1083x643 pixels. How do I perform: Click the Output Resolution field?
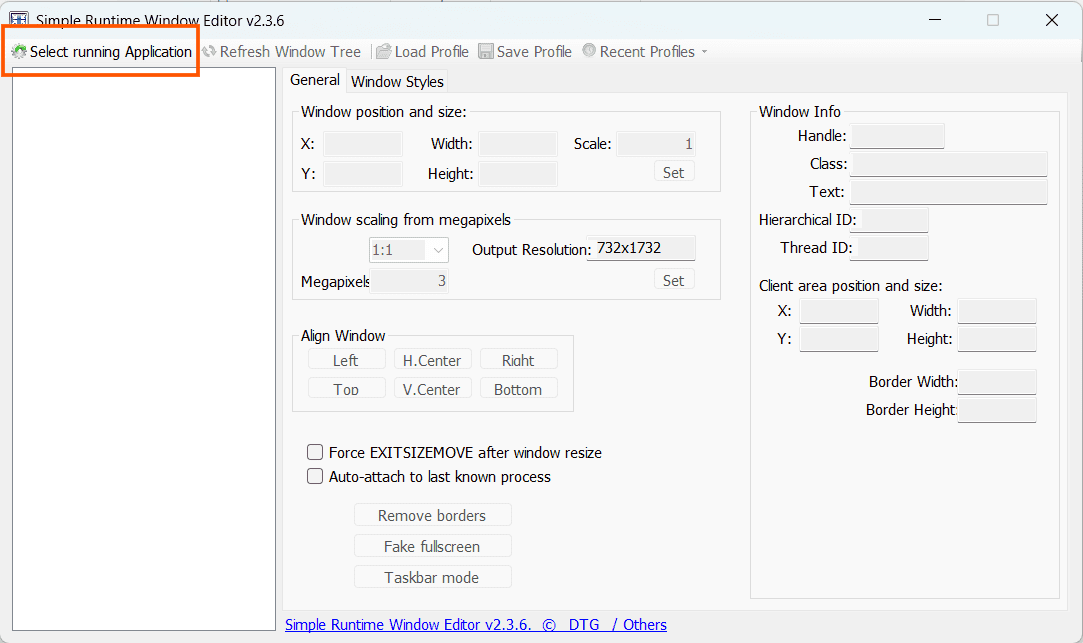[x=641, y=248]
